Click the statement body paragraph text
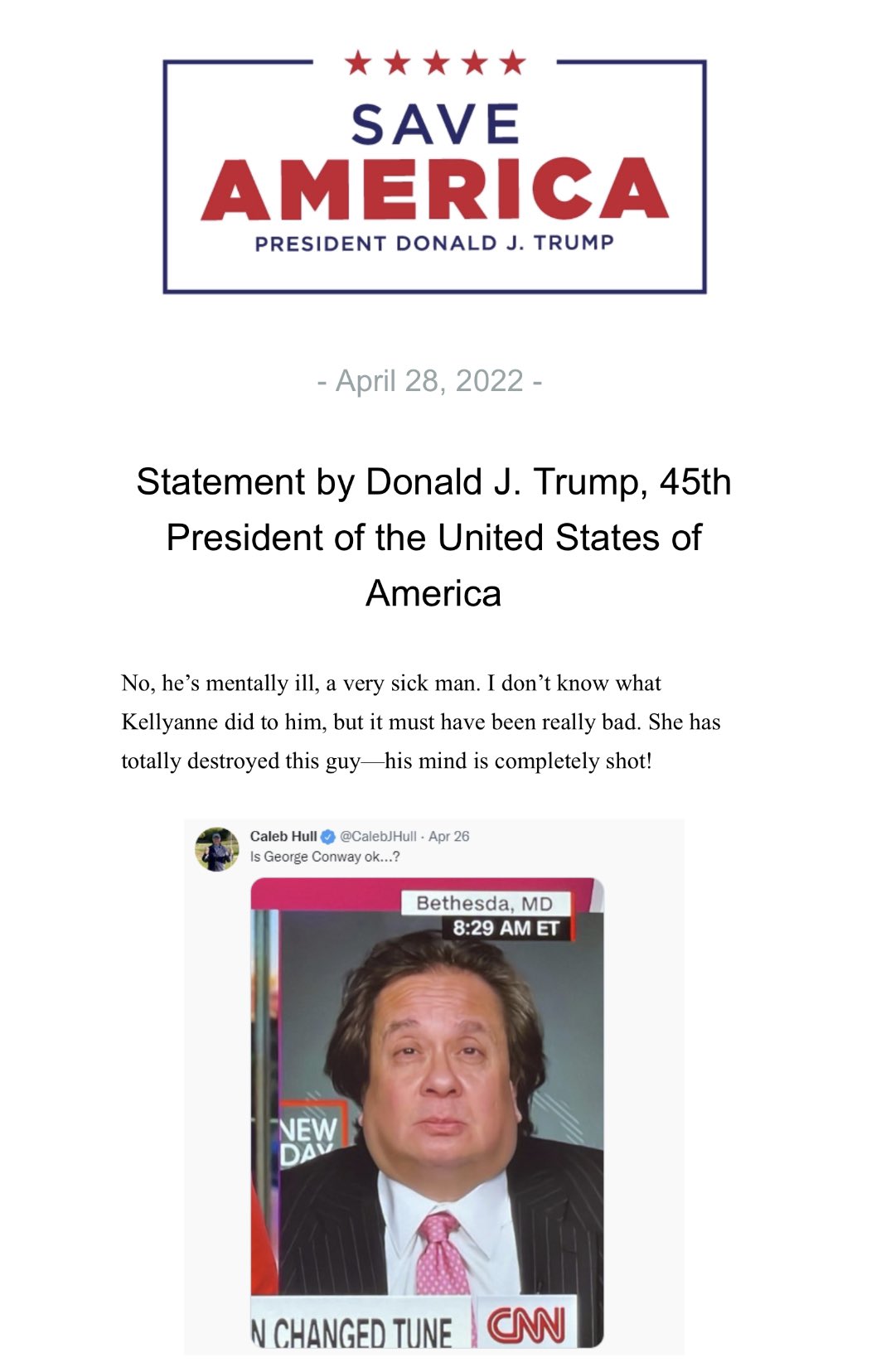Viewport: 881px width, 1372px height. click(x=420, y=722)
